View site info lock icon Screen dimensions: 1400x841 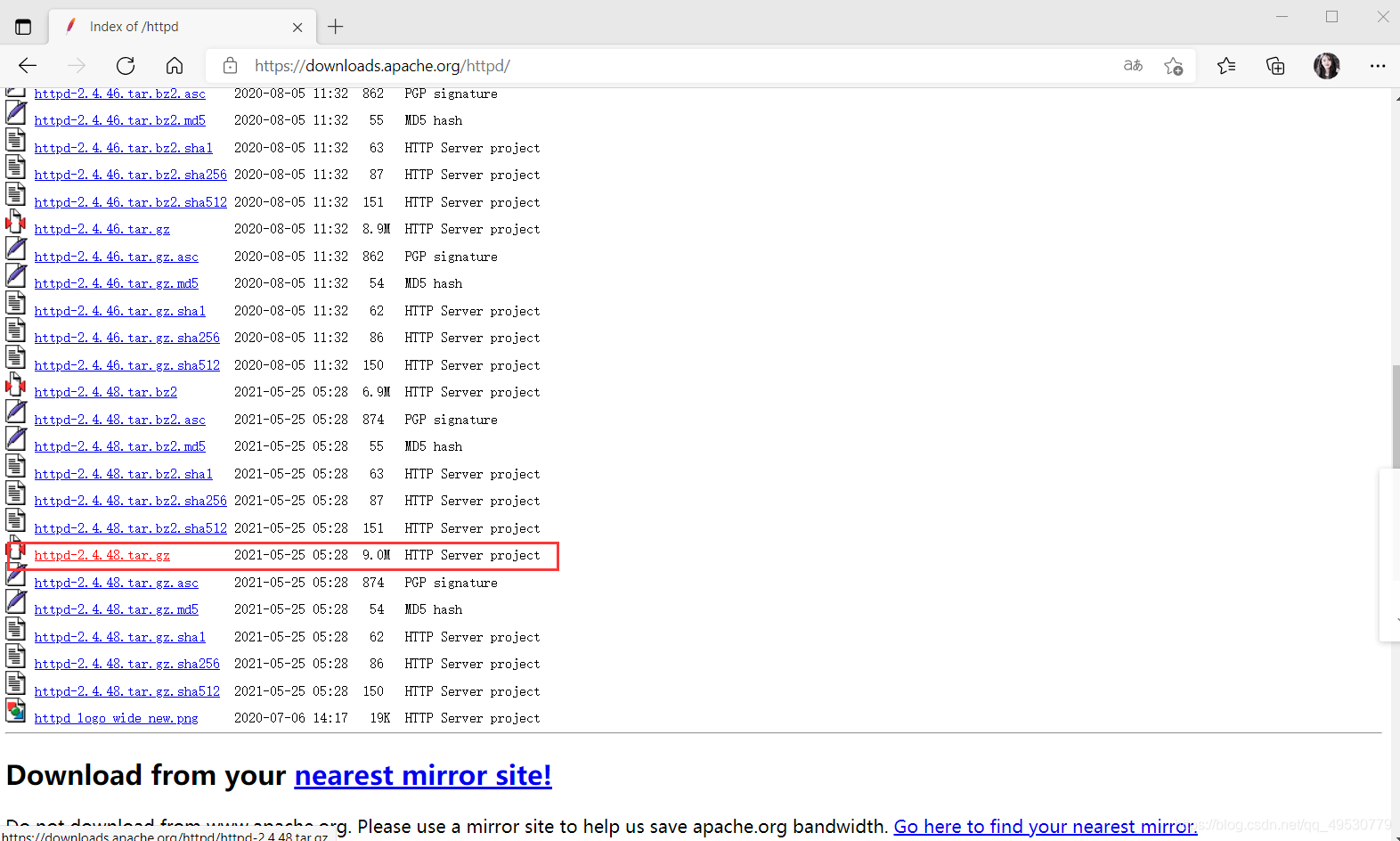pos(230,66)
